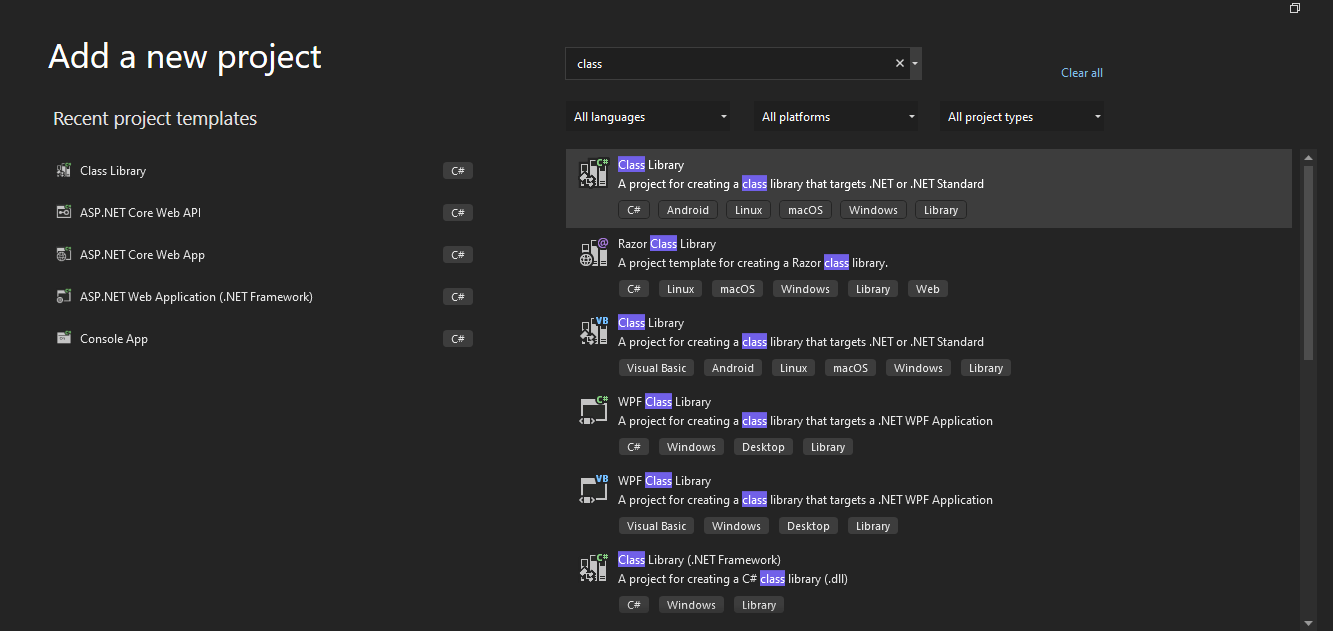Click the C# tag next to ASP.NET Core Web API
Viewport: 1333px width, 631px height.
pyautogui.click(x=458, y=213)
